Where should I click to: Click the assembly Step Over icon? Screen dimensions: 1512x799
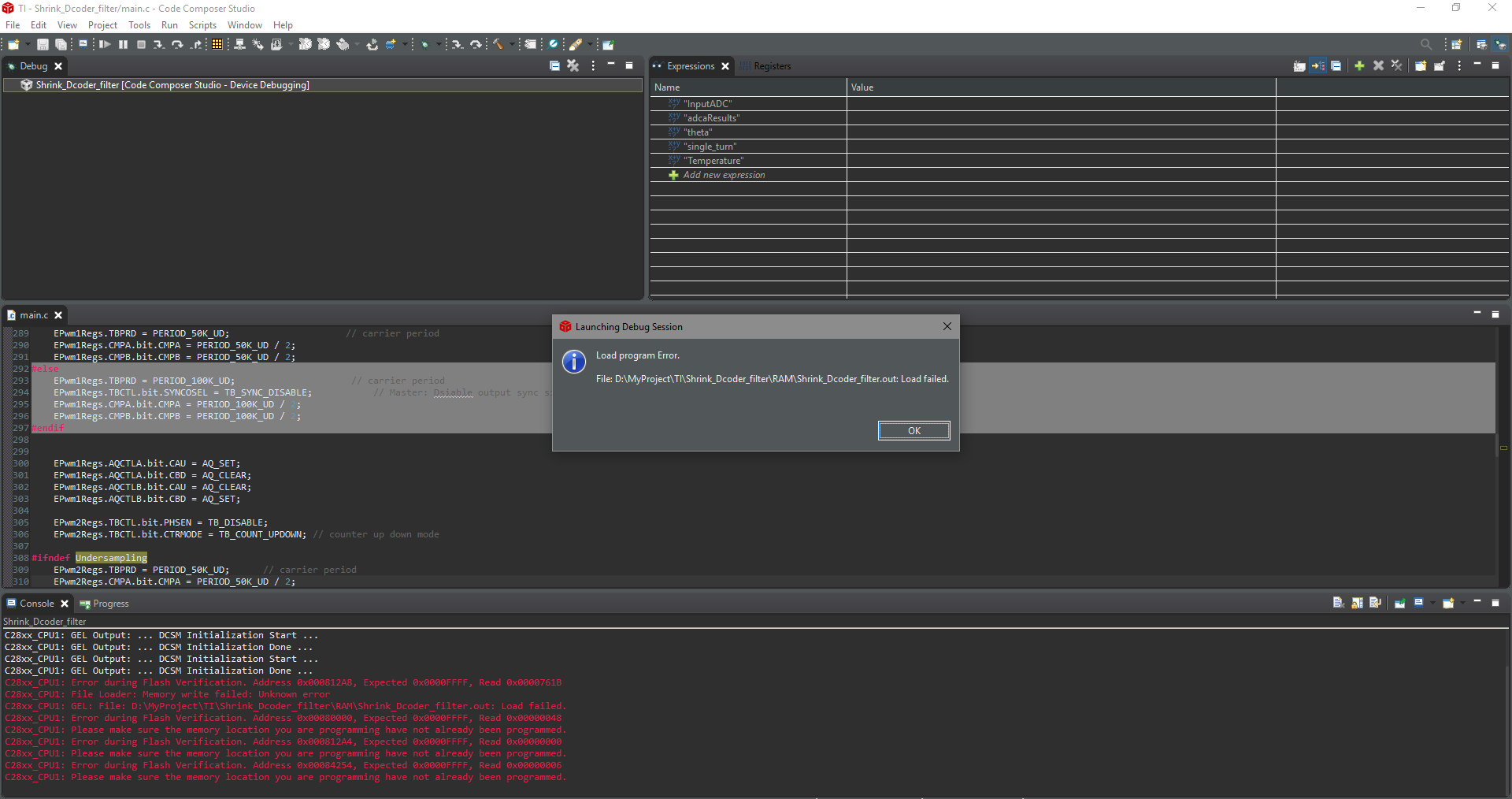pos(476,45)
